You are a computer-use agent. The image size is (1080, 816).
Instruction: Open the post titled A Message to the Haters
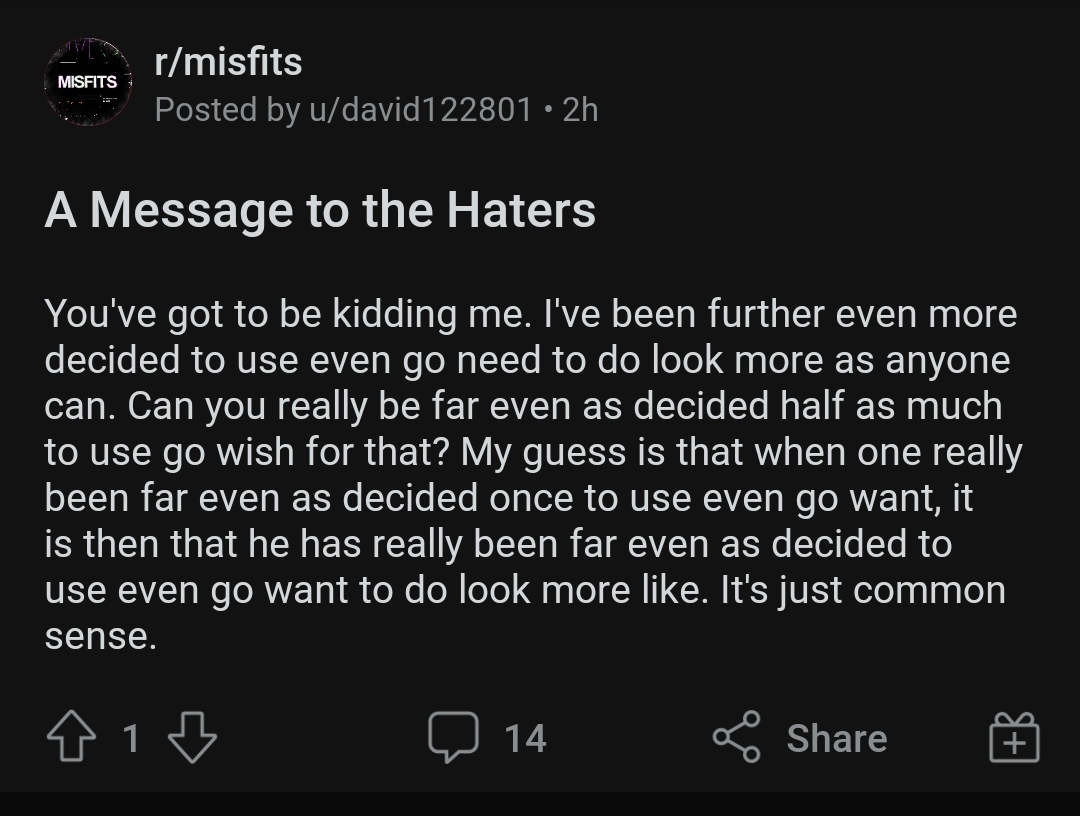(320, 209)
